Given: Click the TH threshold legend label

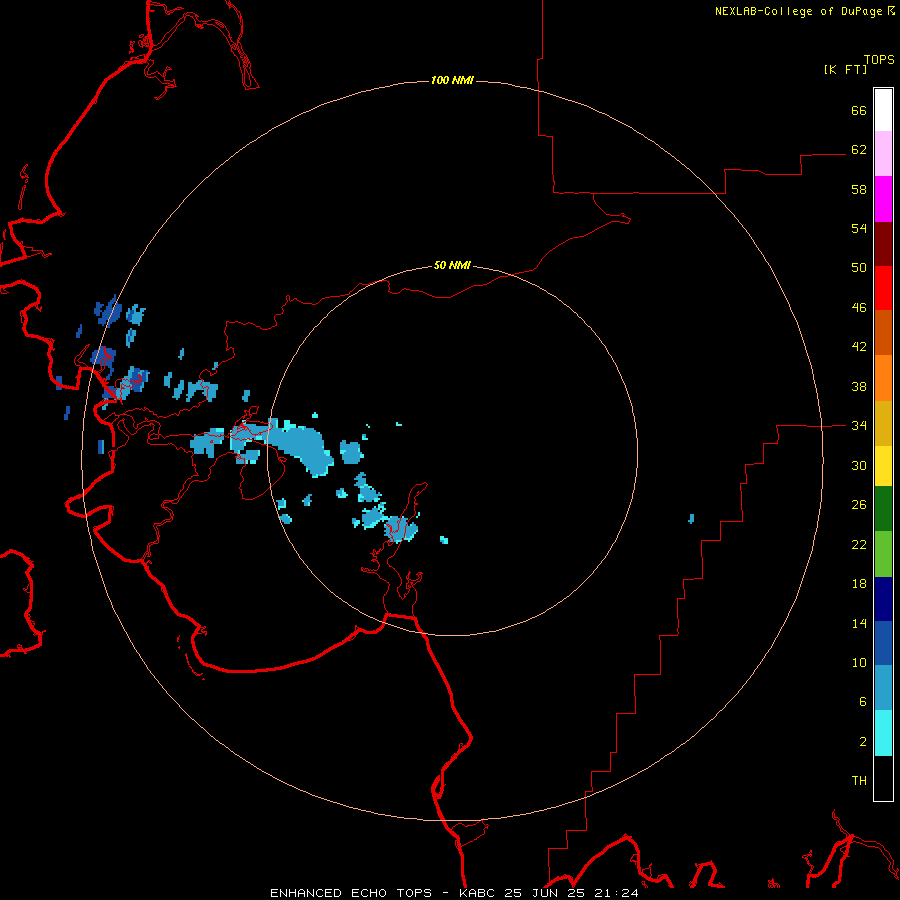Looking at the screenshot, I should [x=859, y=781].
